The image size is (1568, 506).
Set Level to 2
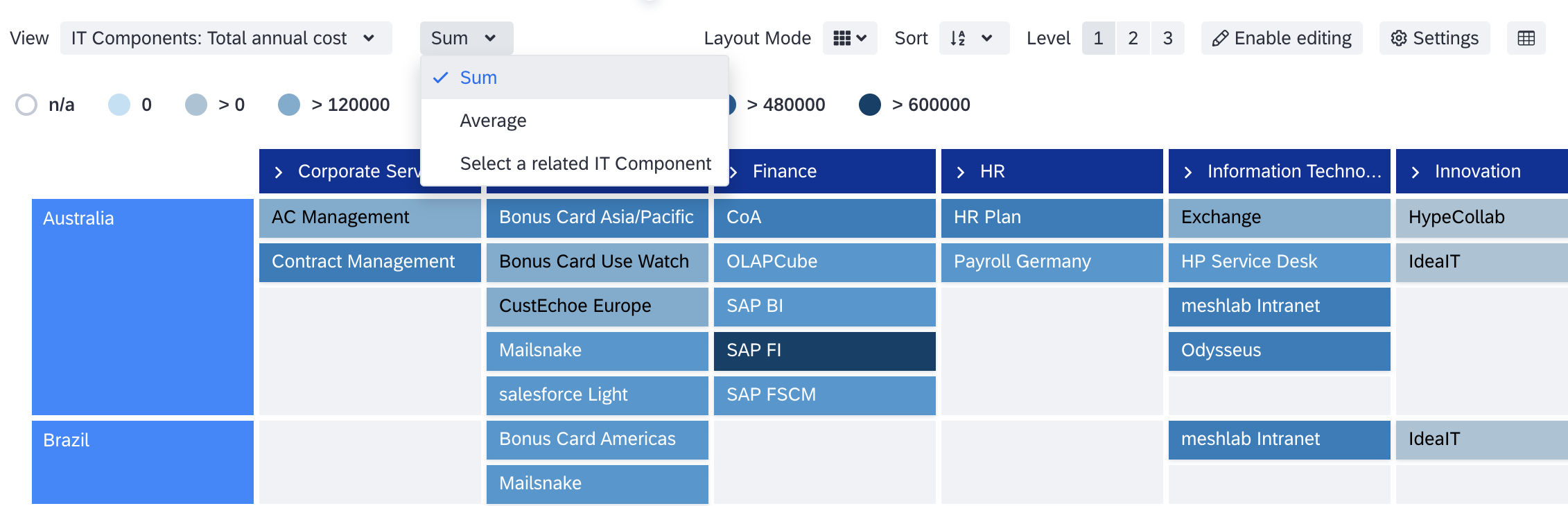tap(1133, 38)
